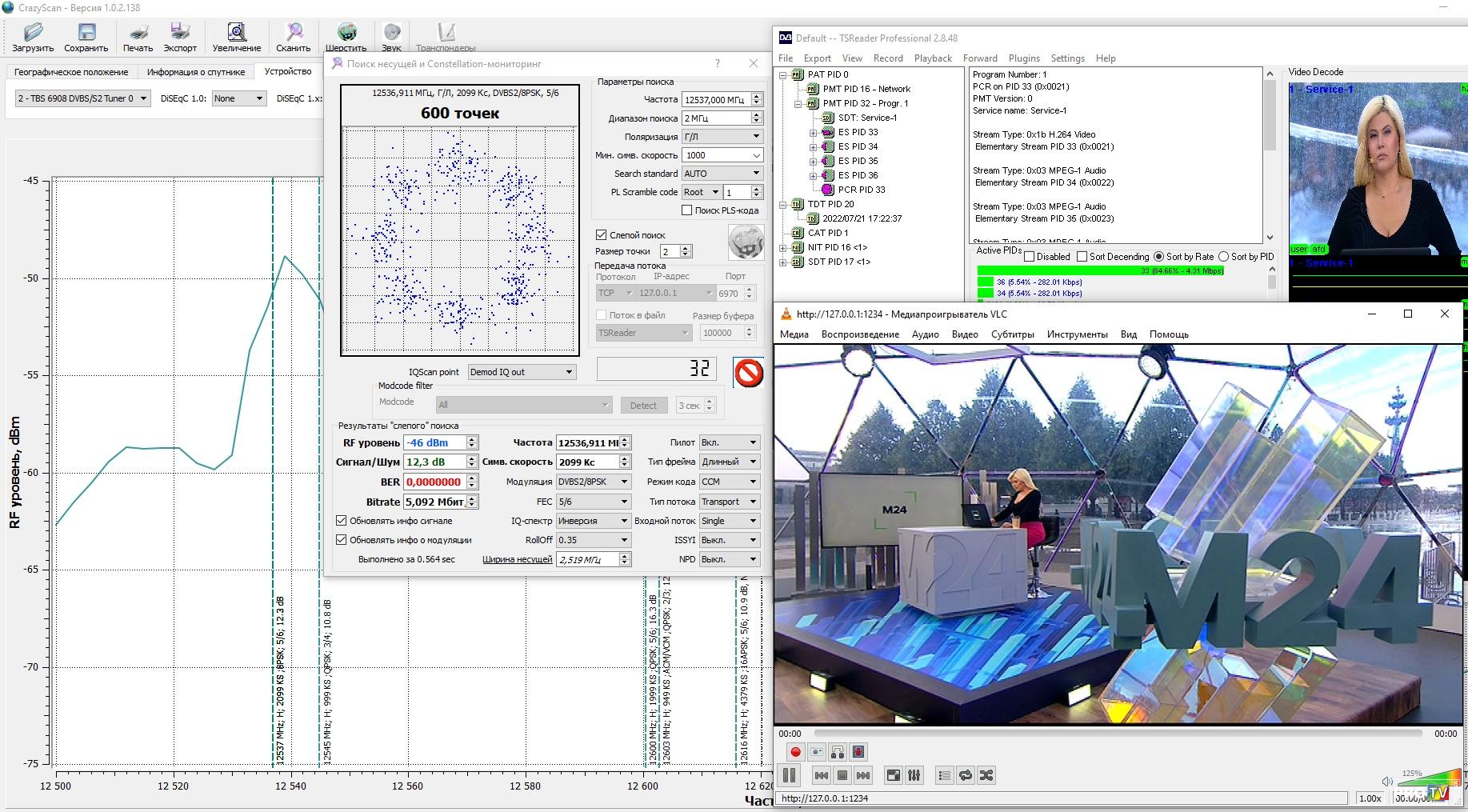
Task: Open the IQScan point dropdown
Action: click(x=522, y=372)
